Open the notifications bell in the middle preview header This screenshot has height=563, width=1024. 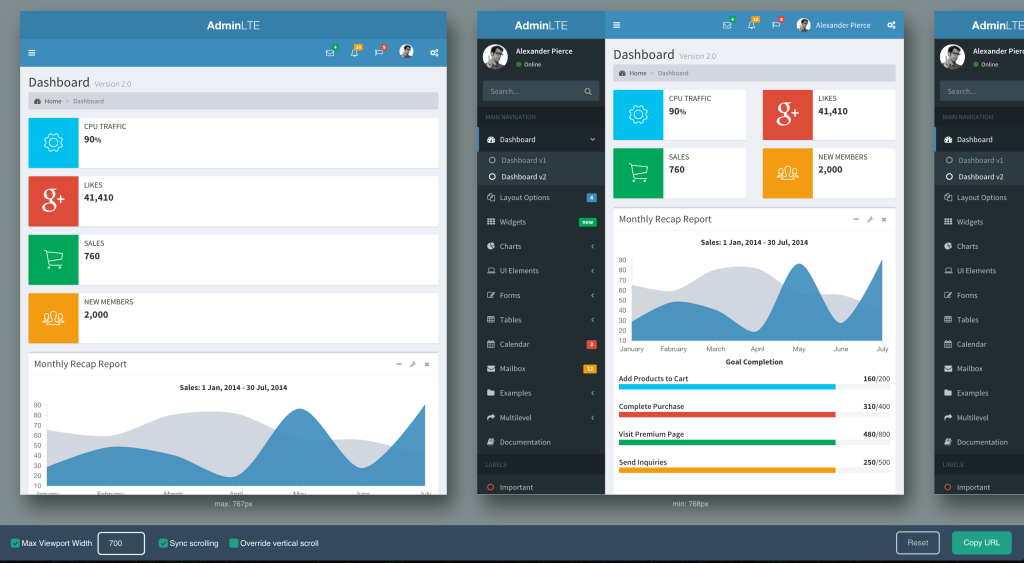[x=752, y=25]
